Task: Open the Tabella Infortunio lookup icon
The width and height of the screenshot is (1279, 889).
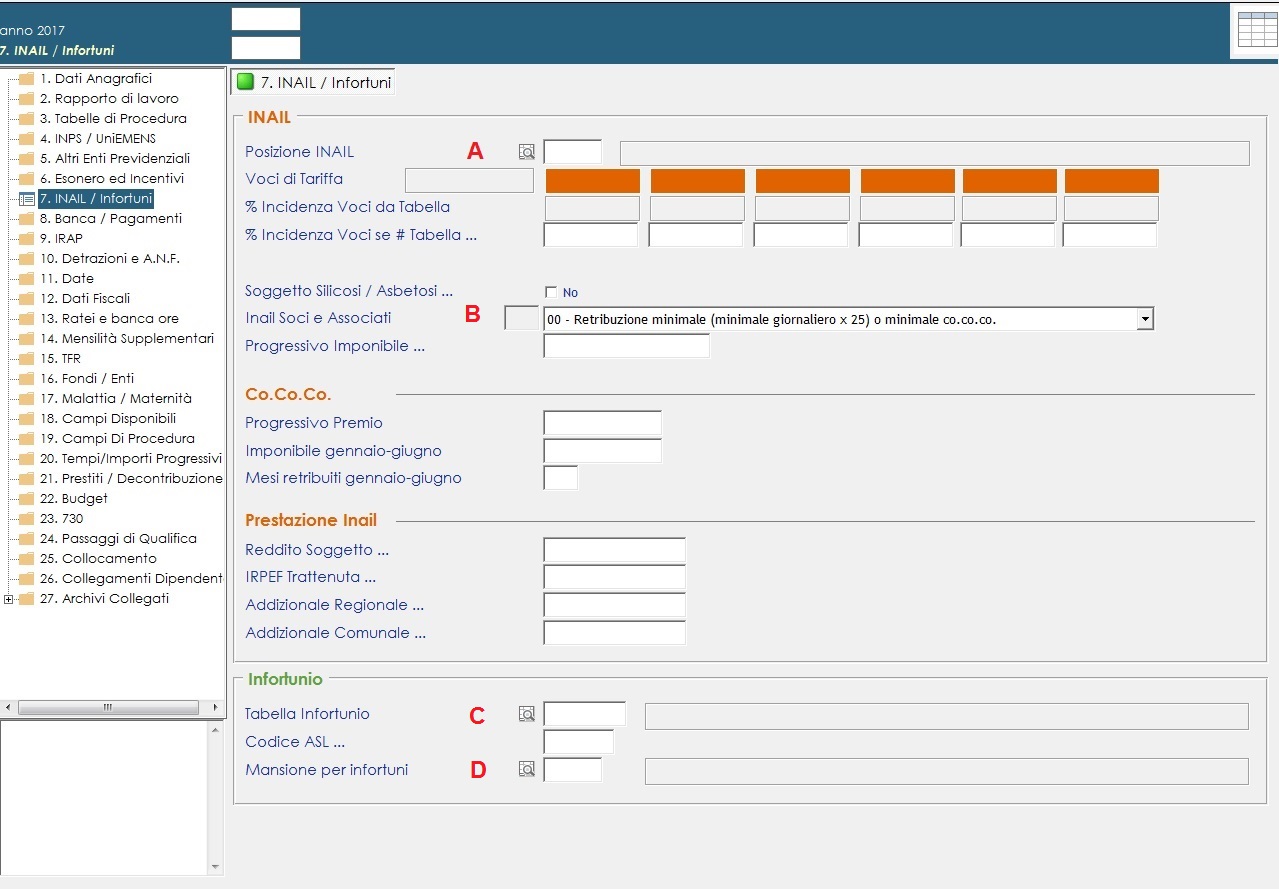Action: tap(526, 714)
